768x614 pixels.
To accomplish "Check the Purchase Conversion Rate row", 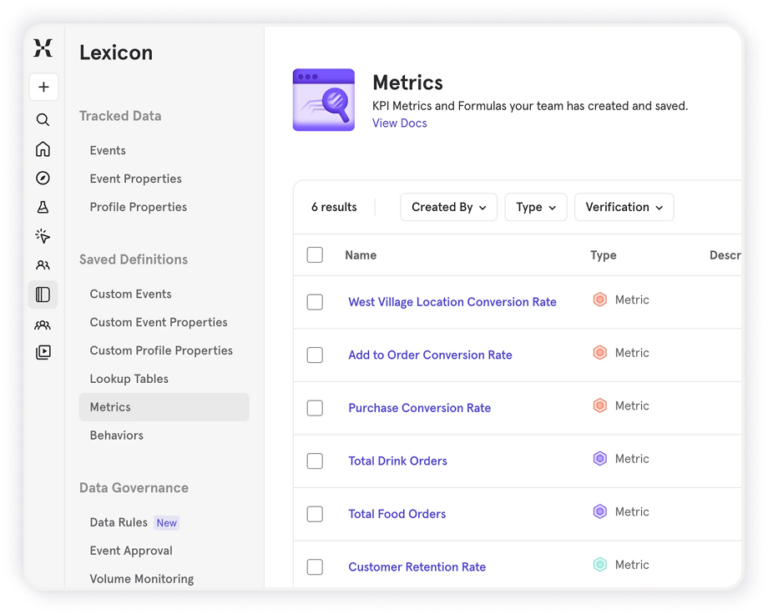I will click(x=315, y=408).
